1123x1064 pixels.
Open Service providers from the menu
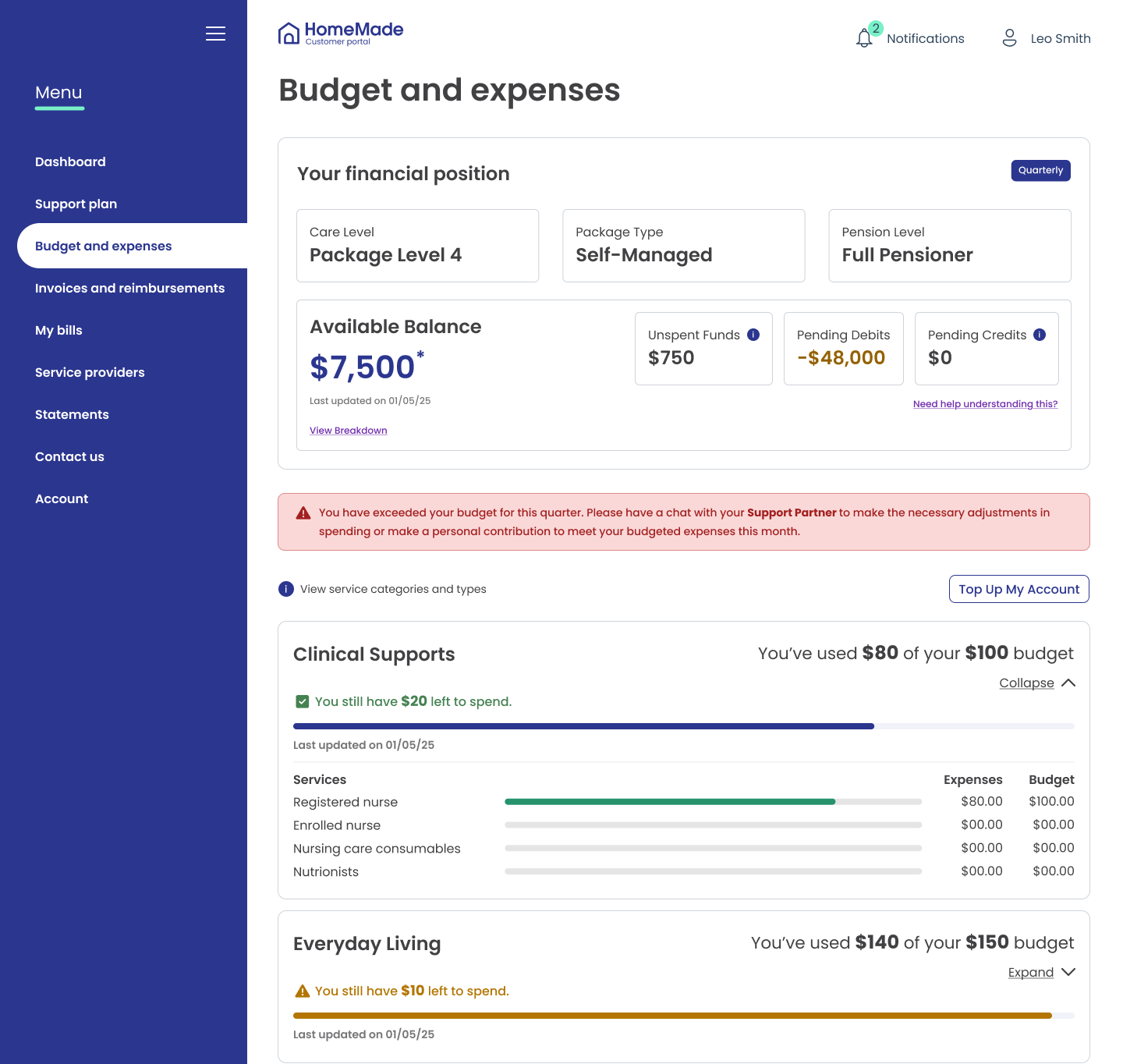point(90,372)
